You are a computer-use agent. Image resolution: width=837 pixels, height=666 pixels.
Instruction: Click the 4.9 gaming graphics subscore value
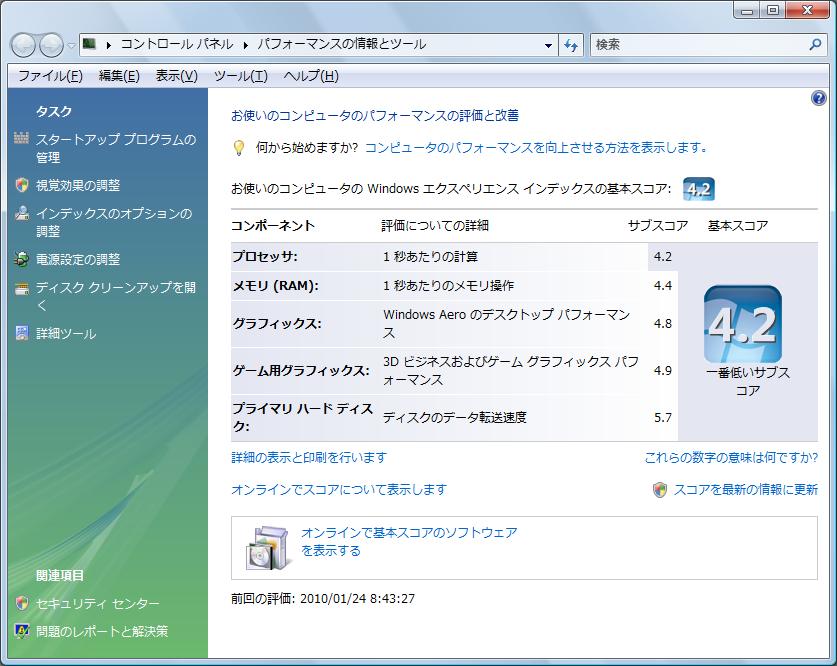[662, 370]
